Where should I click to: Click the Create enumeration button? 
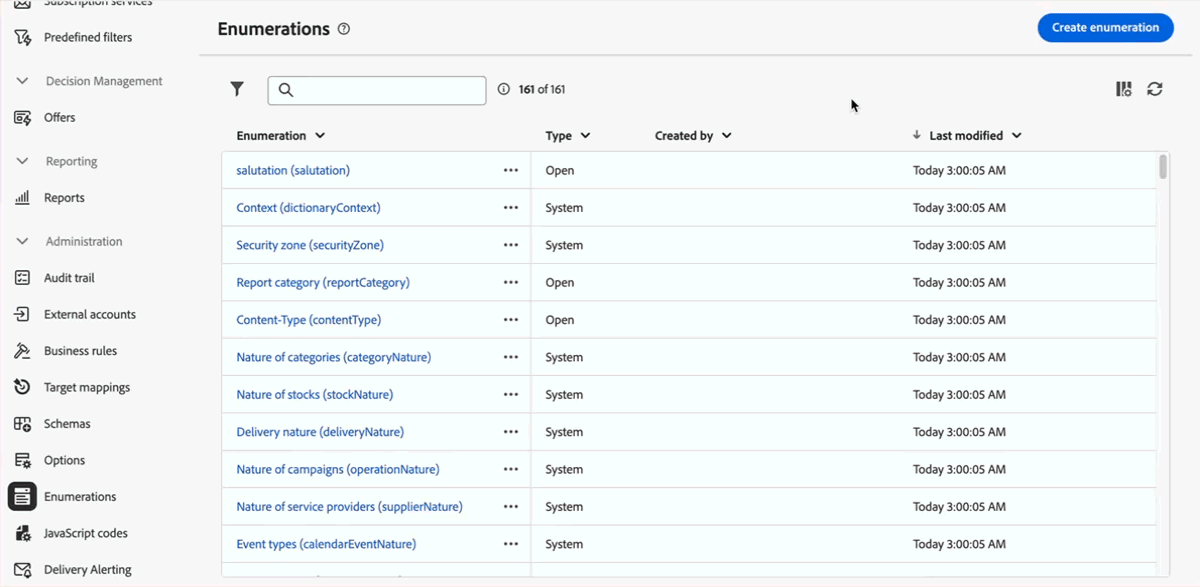(x=1105, y=27)
